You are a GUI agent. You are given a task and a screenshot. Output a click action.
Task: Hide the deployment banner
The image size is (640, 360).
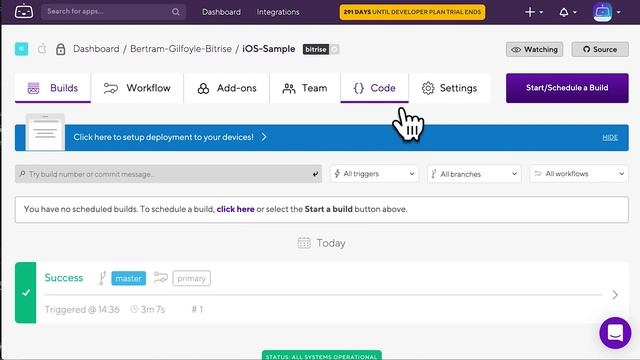point(610,138)
